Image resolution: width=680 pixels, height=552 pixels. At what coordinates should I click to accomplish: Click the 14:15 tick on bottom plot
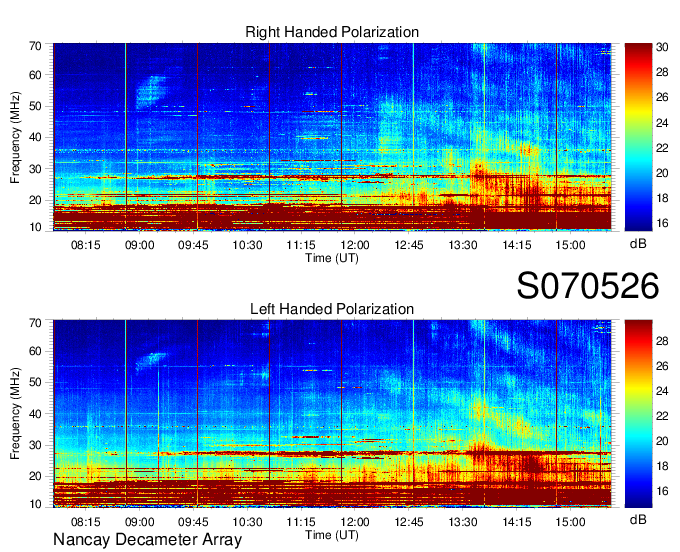(x=517, y=522)
